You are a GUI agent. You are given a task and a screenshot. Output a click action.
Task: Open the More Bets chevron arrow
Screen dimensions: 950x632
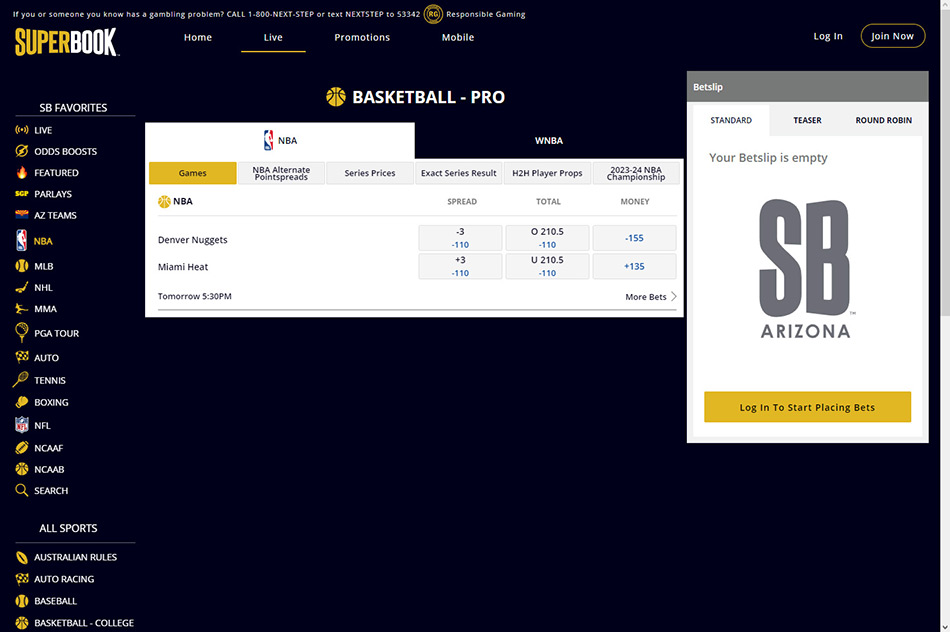coord(674,296)
